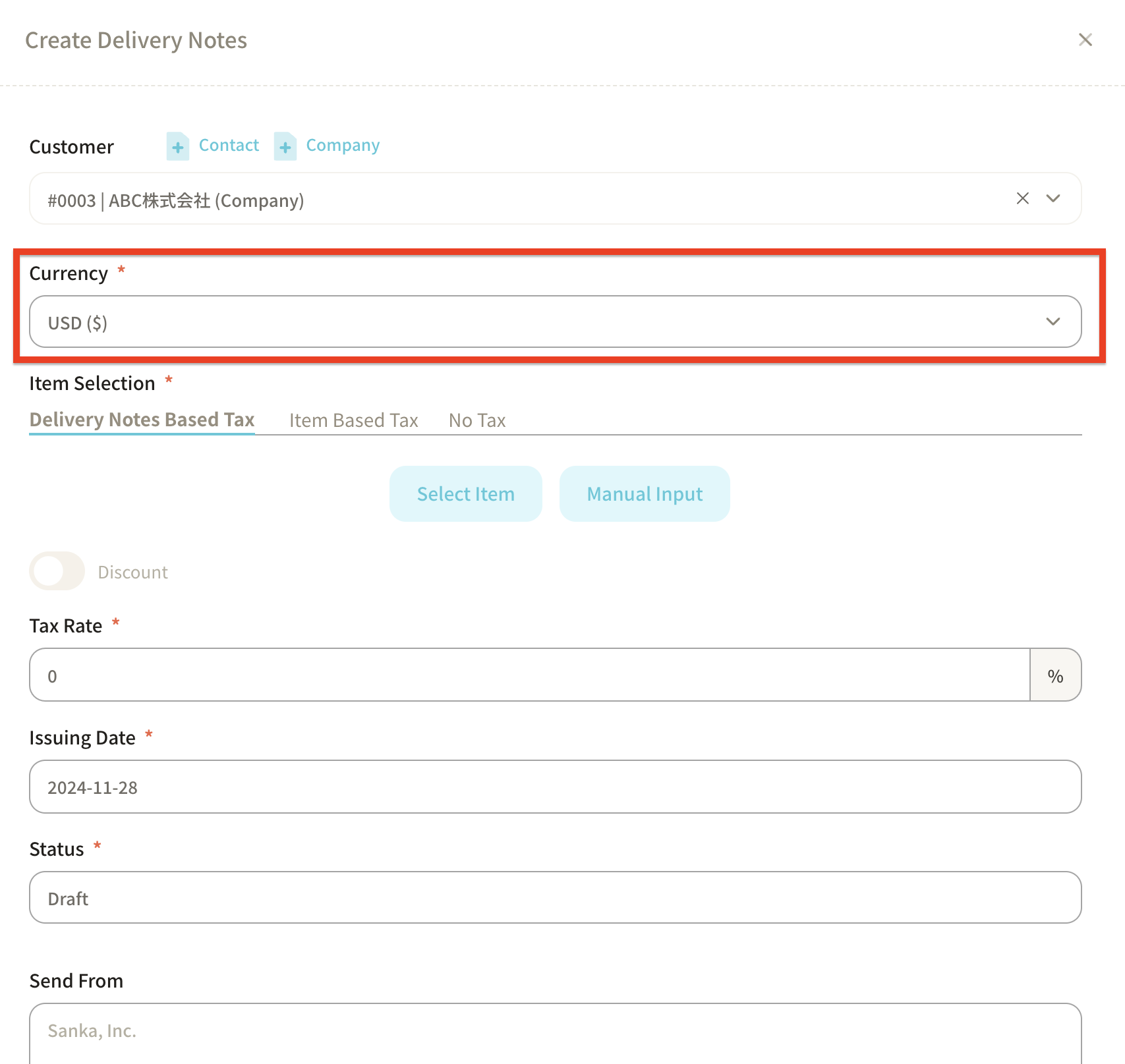Switch to Delivery Notes Based Tax tab
This screenshot has width=1125, height=1064.
142,420
